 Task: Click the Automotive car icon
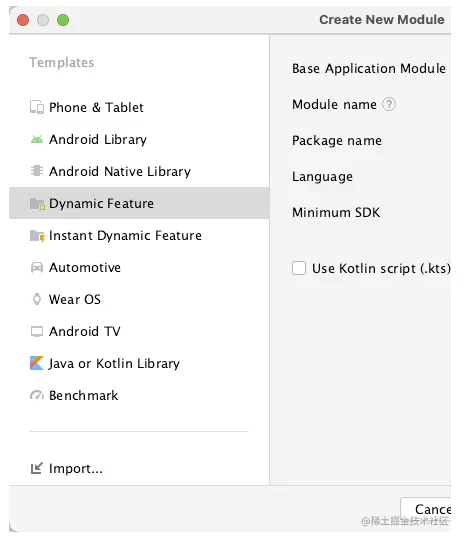(x=37, y=268)
